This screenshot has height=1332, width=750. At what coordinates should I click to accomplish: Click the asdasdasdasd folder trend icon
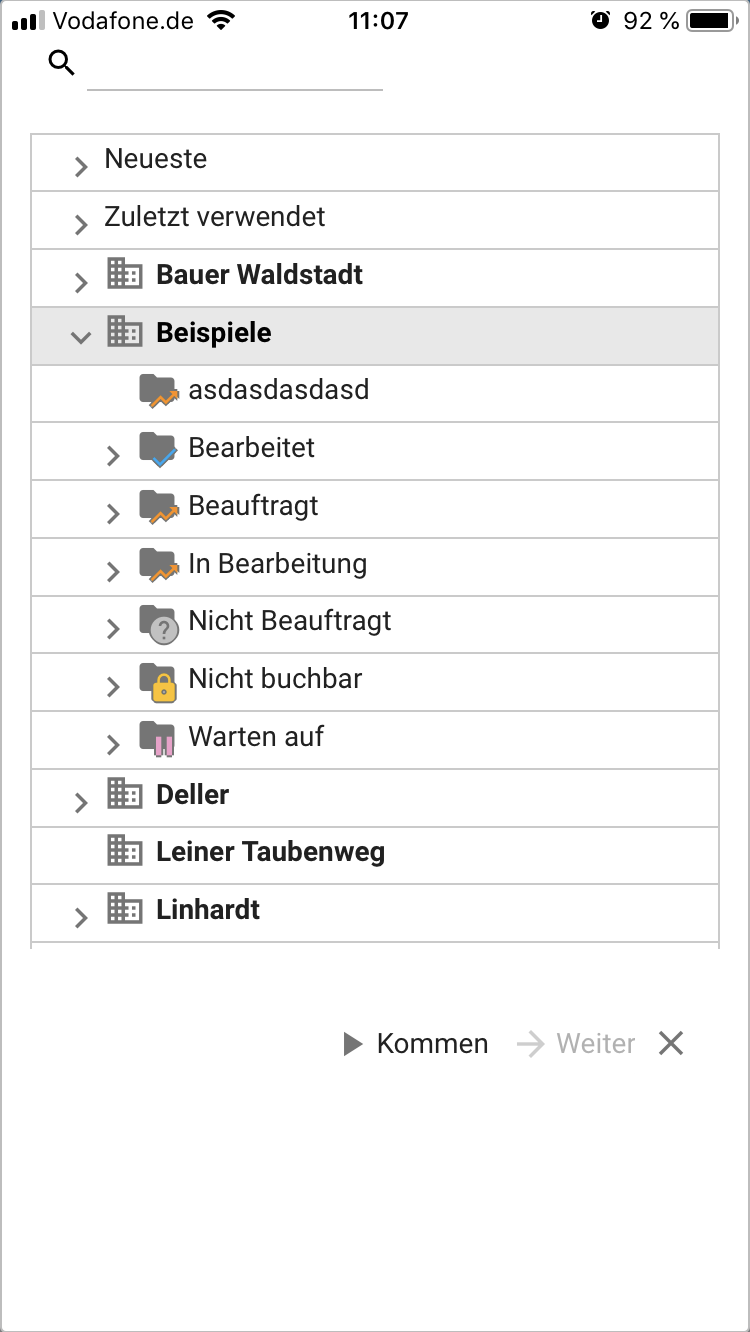click(x=158, y=391)
